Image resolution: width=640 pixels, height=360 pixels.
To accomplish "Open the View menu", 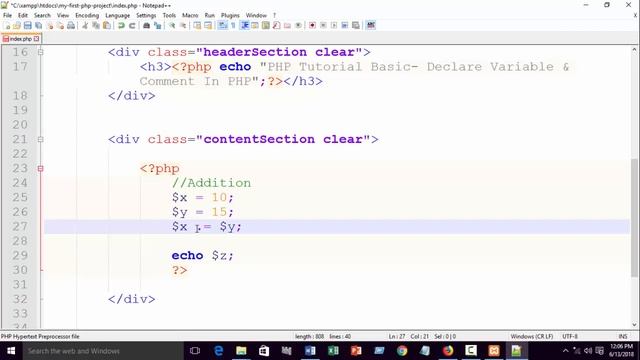I will click(x=62, y=16).
